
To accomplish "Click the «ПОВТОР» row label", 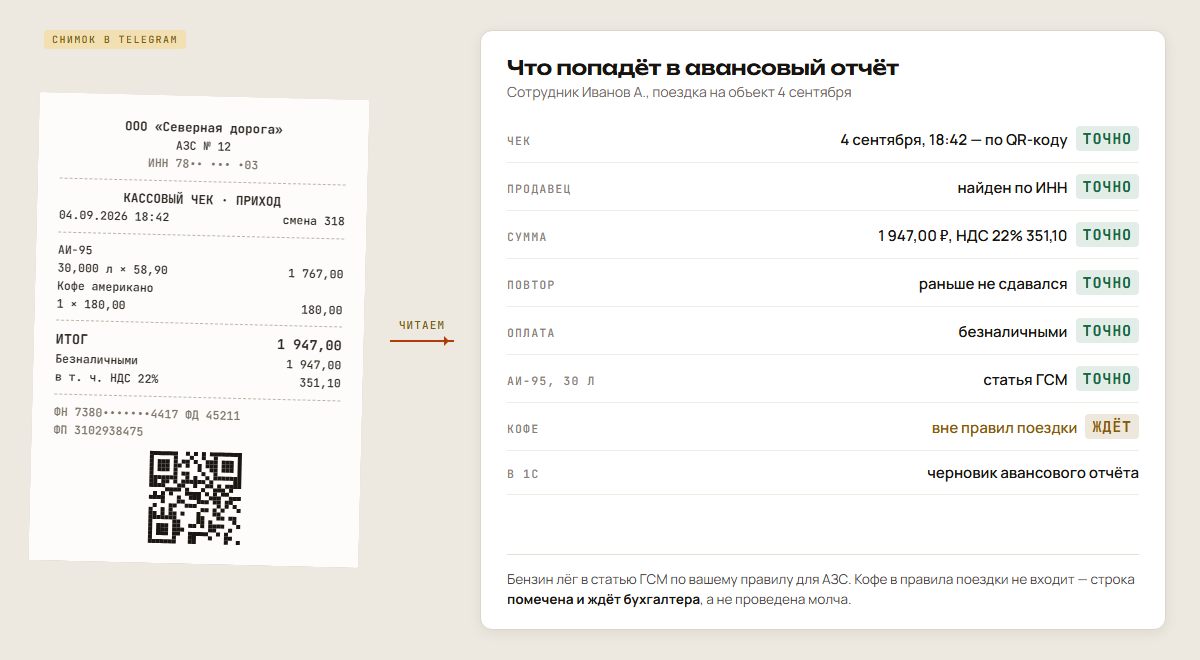I will (531, 285).
